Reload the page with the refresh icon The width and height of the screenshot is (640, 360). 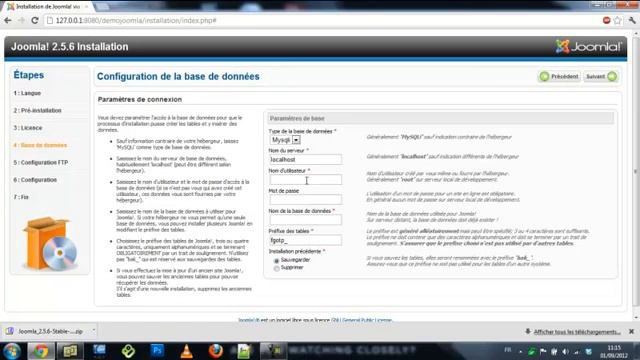(x=35, y=20)
